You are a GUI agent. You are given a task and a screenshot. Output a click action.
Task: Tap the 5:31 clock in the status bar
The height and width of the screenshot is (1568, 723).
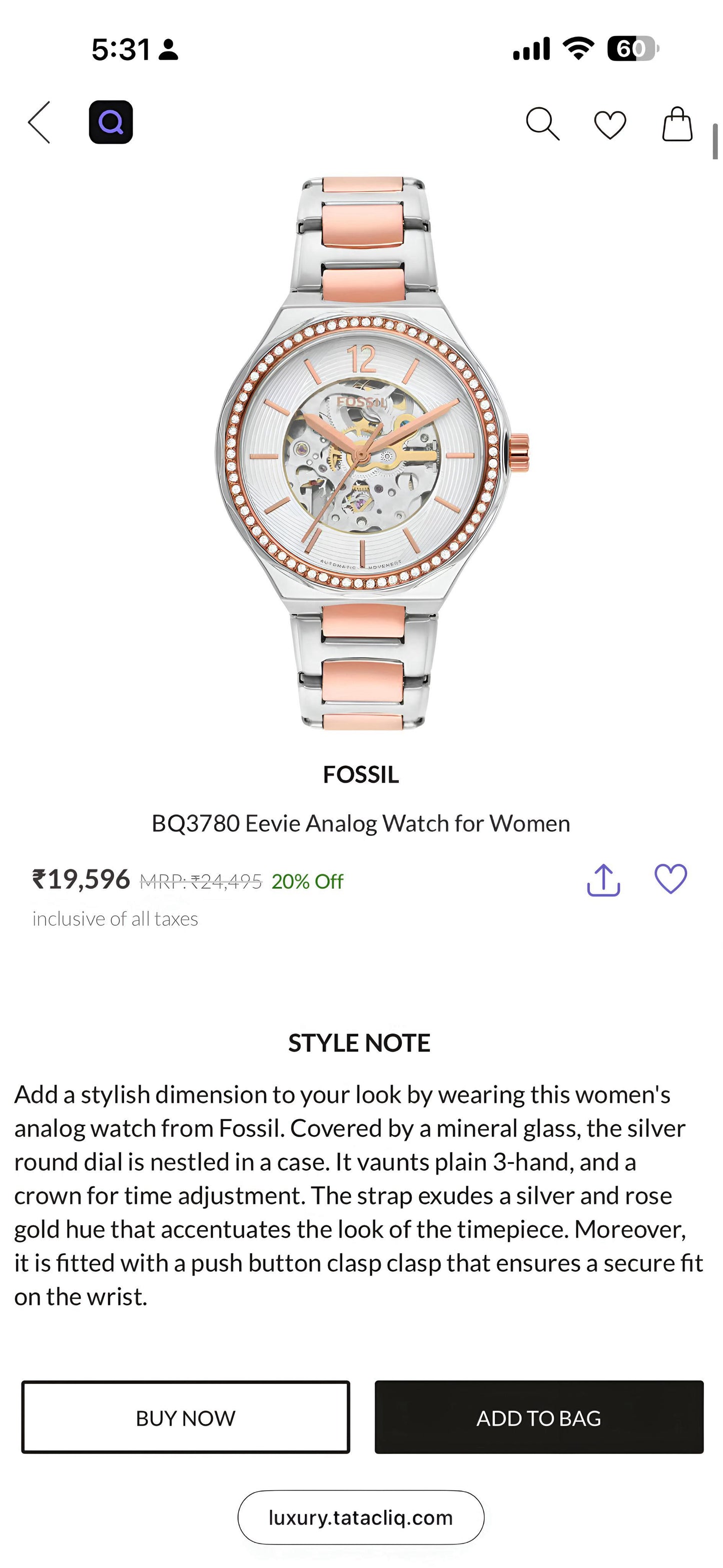click(x=121, y=50)
